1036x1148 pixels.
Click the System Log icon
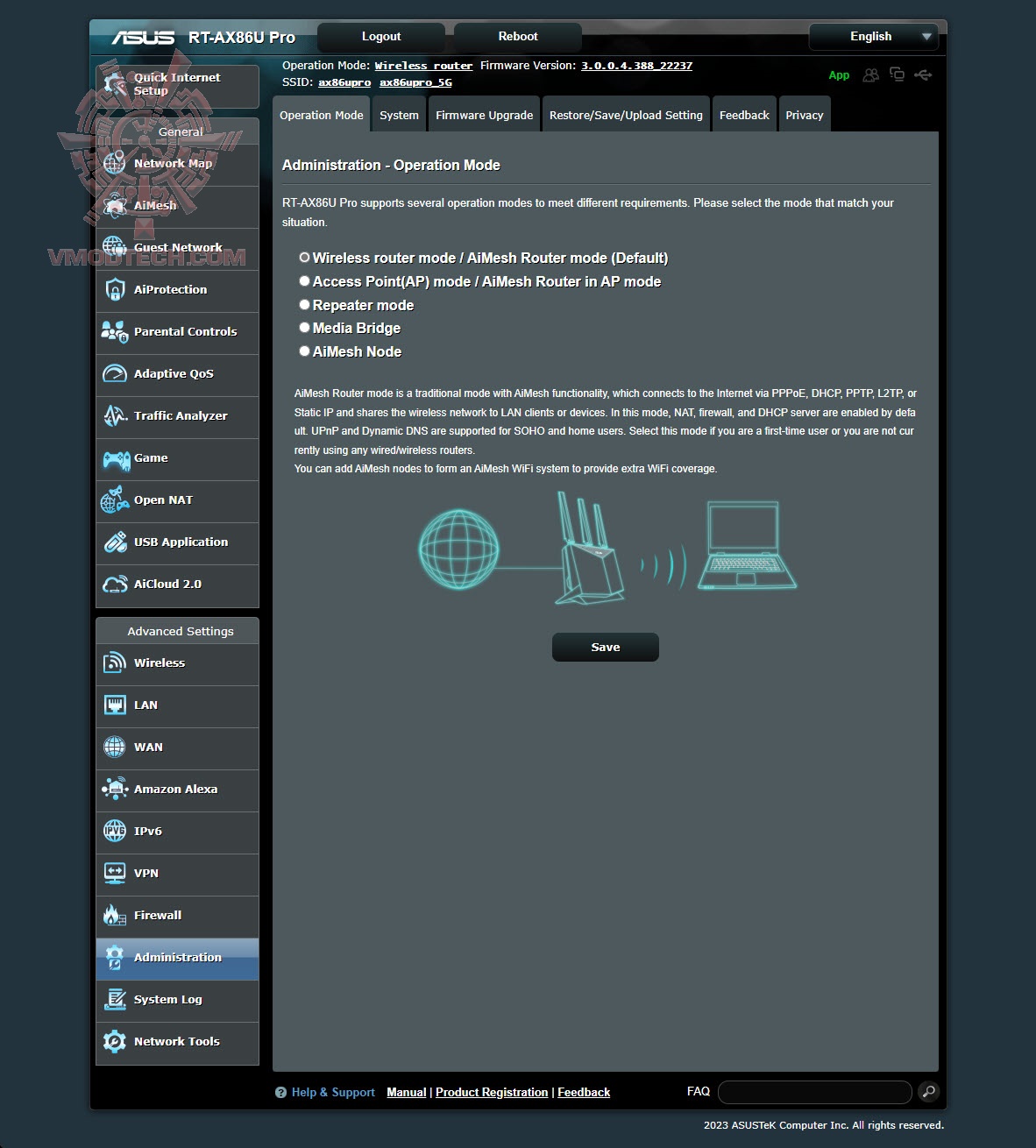click(115, 999)
